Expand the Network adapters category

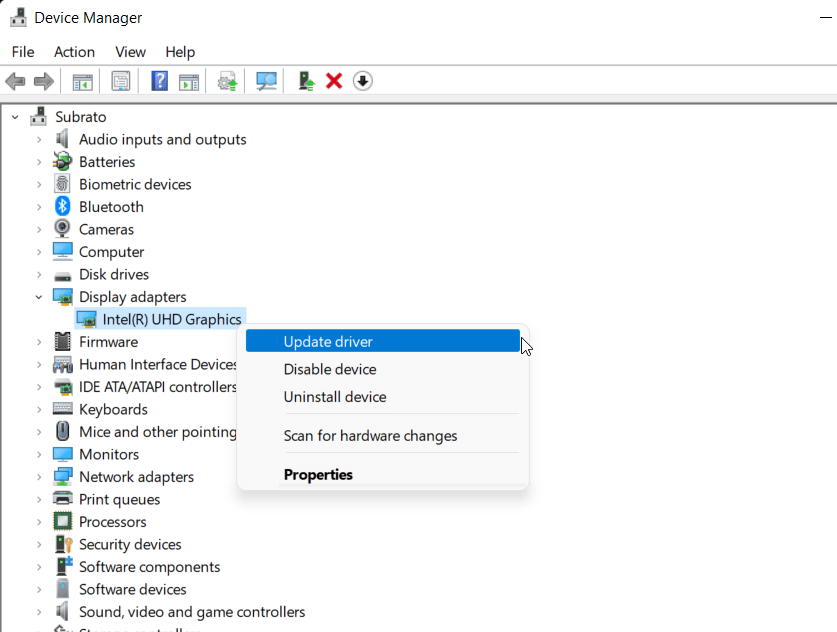click(x=39, y=477)
